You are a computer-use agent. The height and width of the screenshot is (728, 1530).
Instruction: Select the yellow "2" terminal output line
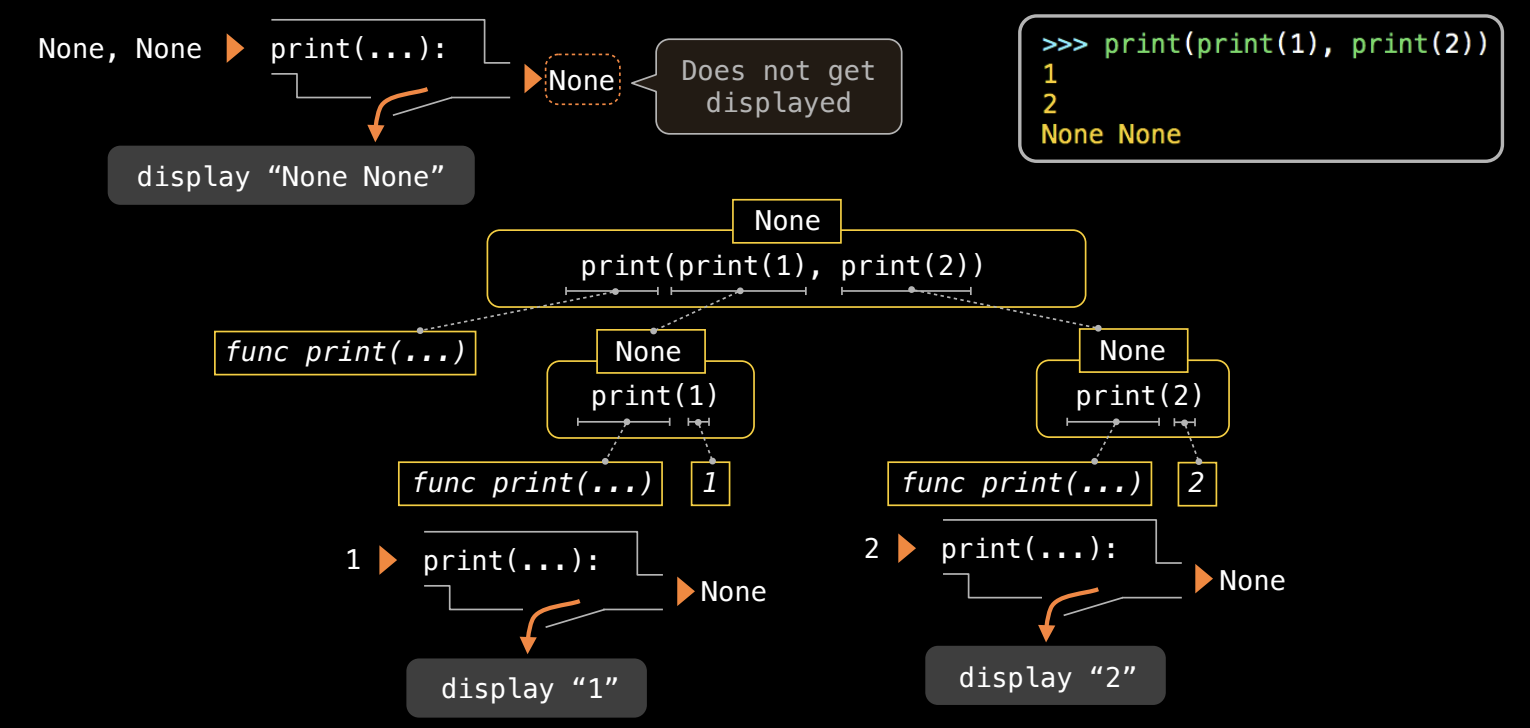tap(1049, 104)
